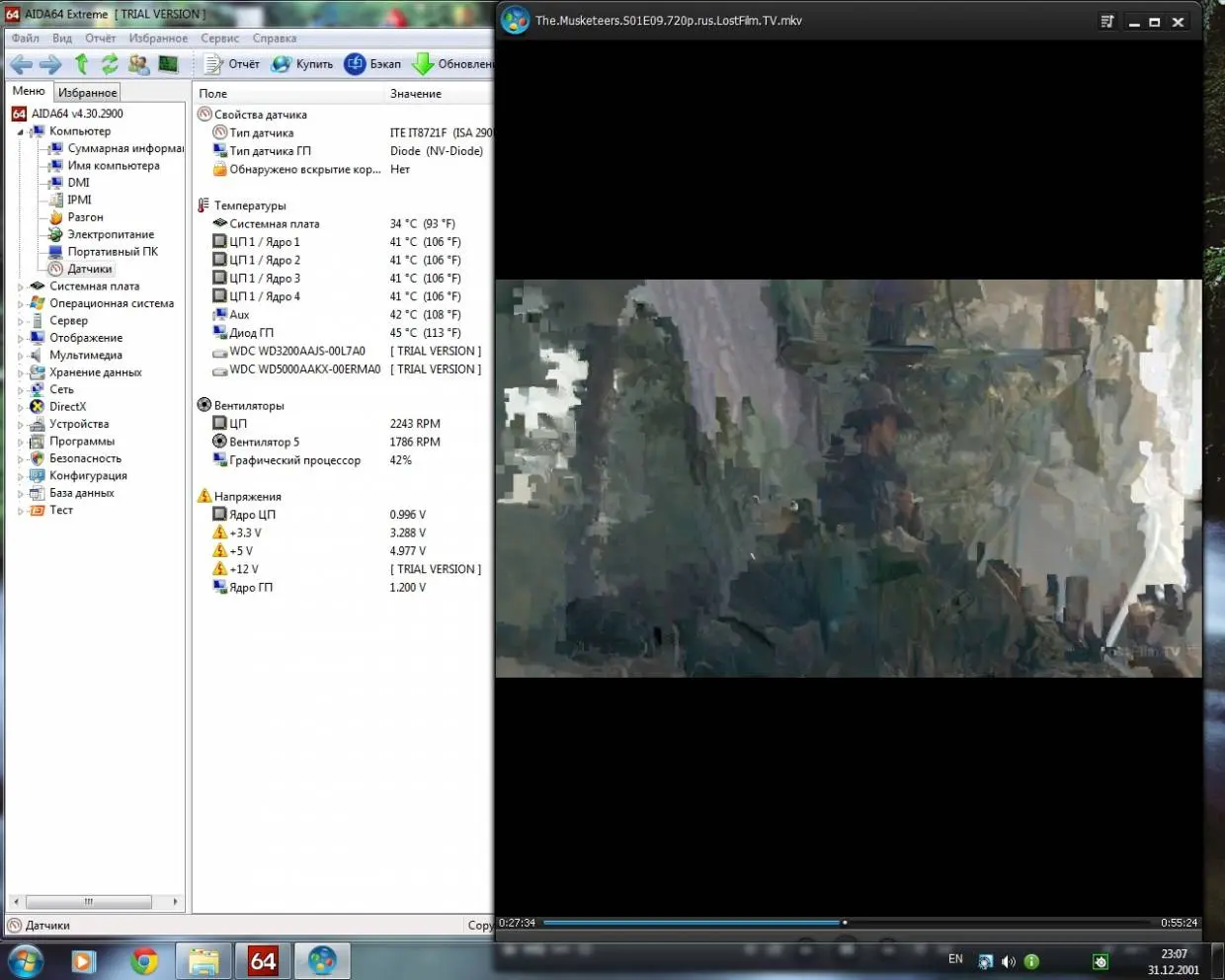Select Суммарная информация tree item
Image resolution: width=1225 pixels, height=980 pixels.
124,148
